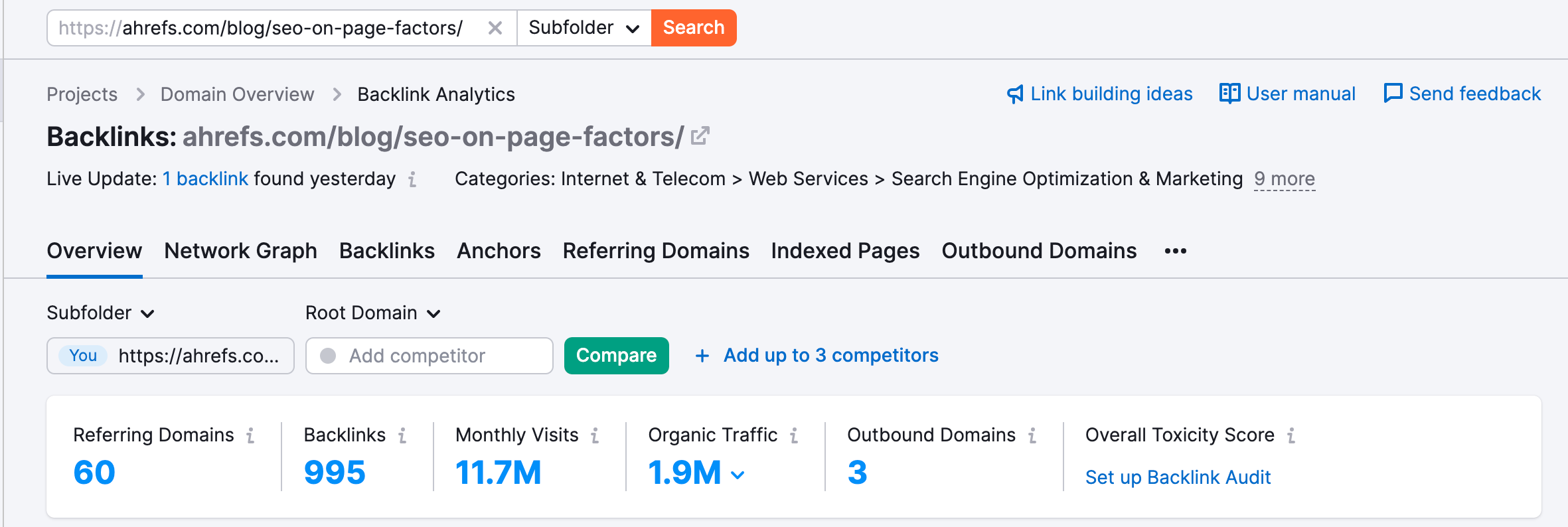The height and width of the screenshot is (527, 1568).
Task: Click the 1 backlink live update link
Action: pyautogui.click(x=205, y=179)
